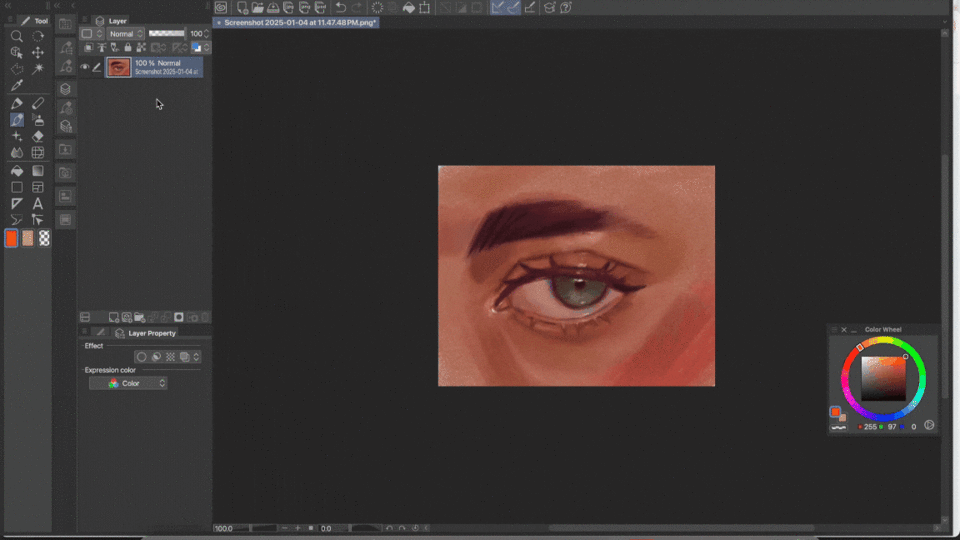Click the New canvas icon in command bar

[x=242, y=7]
